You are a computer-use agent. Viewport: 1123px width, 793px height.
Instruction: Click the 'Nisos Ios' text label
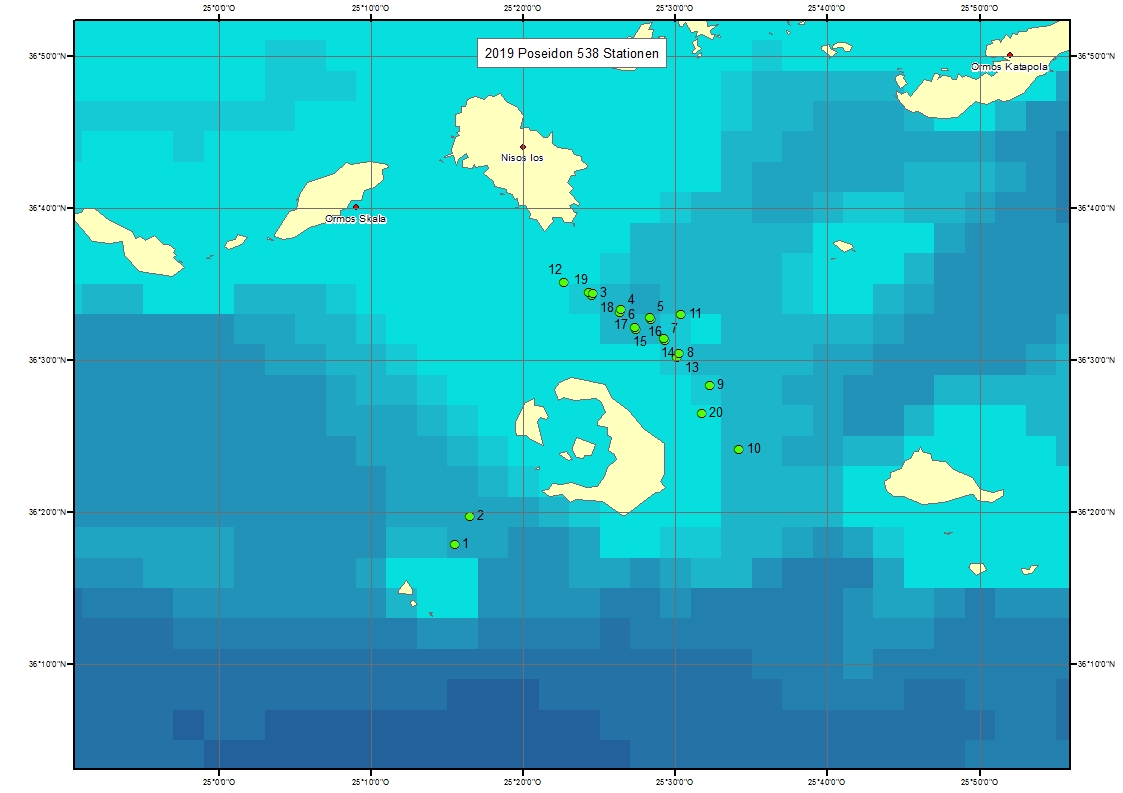(523, 158)
